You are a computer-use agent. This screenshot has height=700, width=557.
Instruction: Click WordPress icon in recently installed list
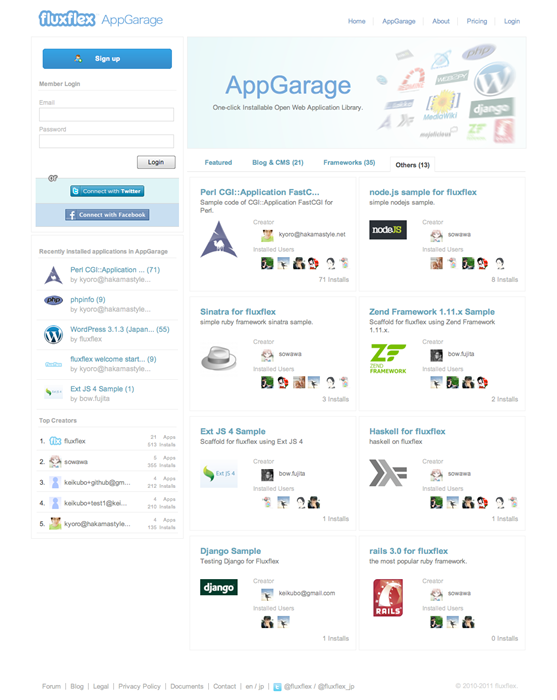click(x=54, y=334)
